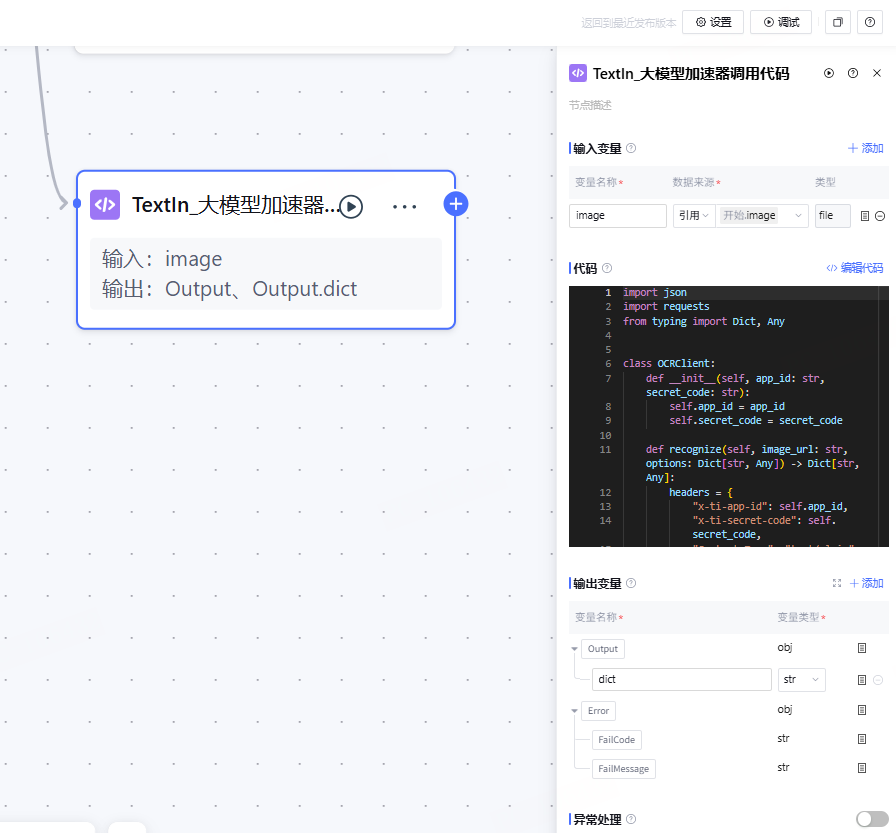
Task: Edit the image variable name field
Action: (618, 216)
